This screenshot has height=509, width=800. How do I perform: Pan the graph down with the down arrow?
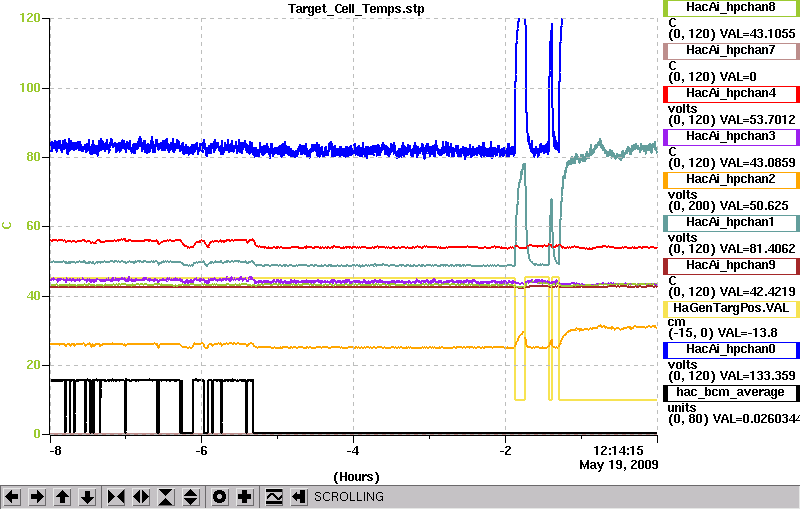(x=87, y=496)
